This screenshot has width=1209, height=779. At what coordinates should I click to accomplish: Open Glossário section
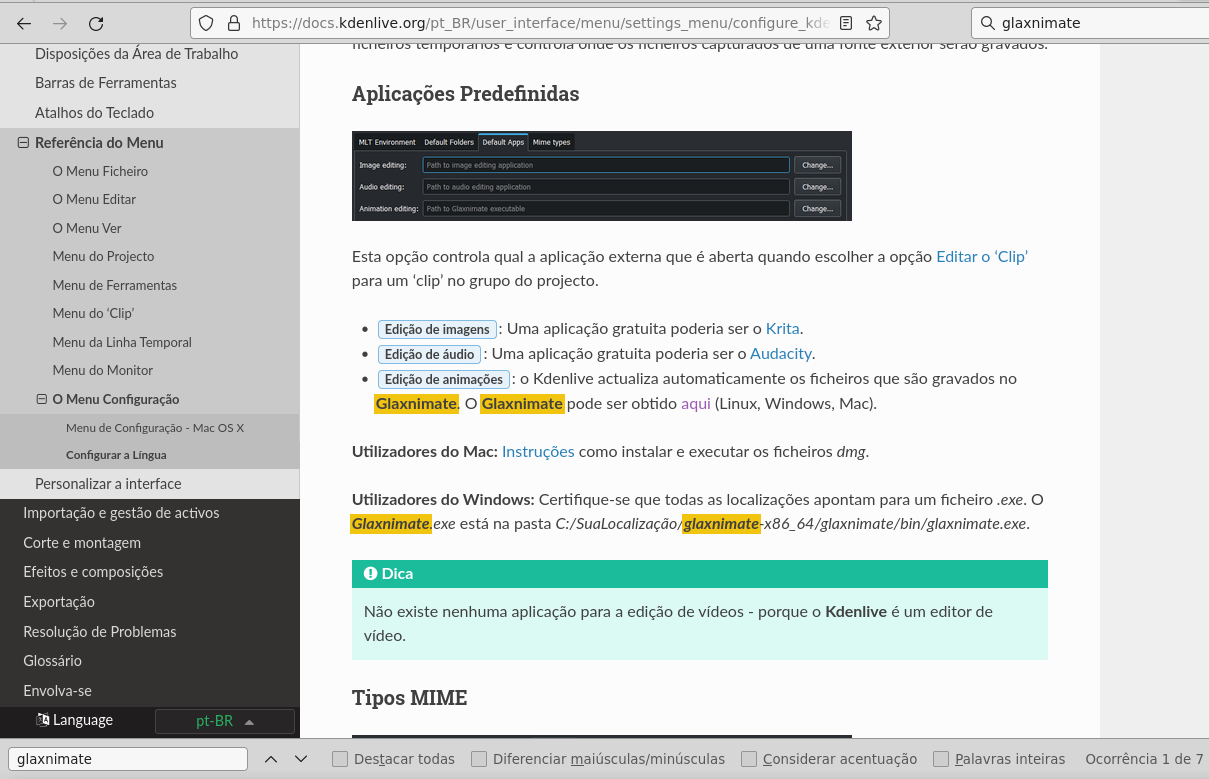53,661
